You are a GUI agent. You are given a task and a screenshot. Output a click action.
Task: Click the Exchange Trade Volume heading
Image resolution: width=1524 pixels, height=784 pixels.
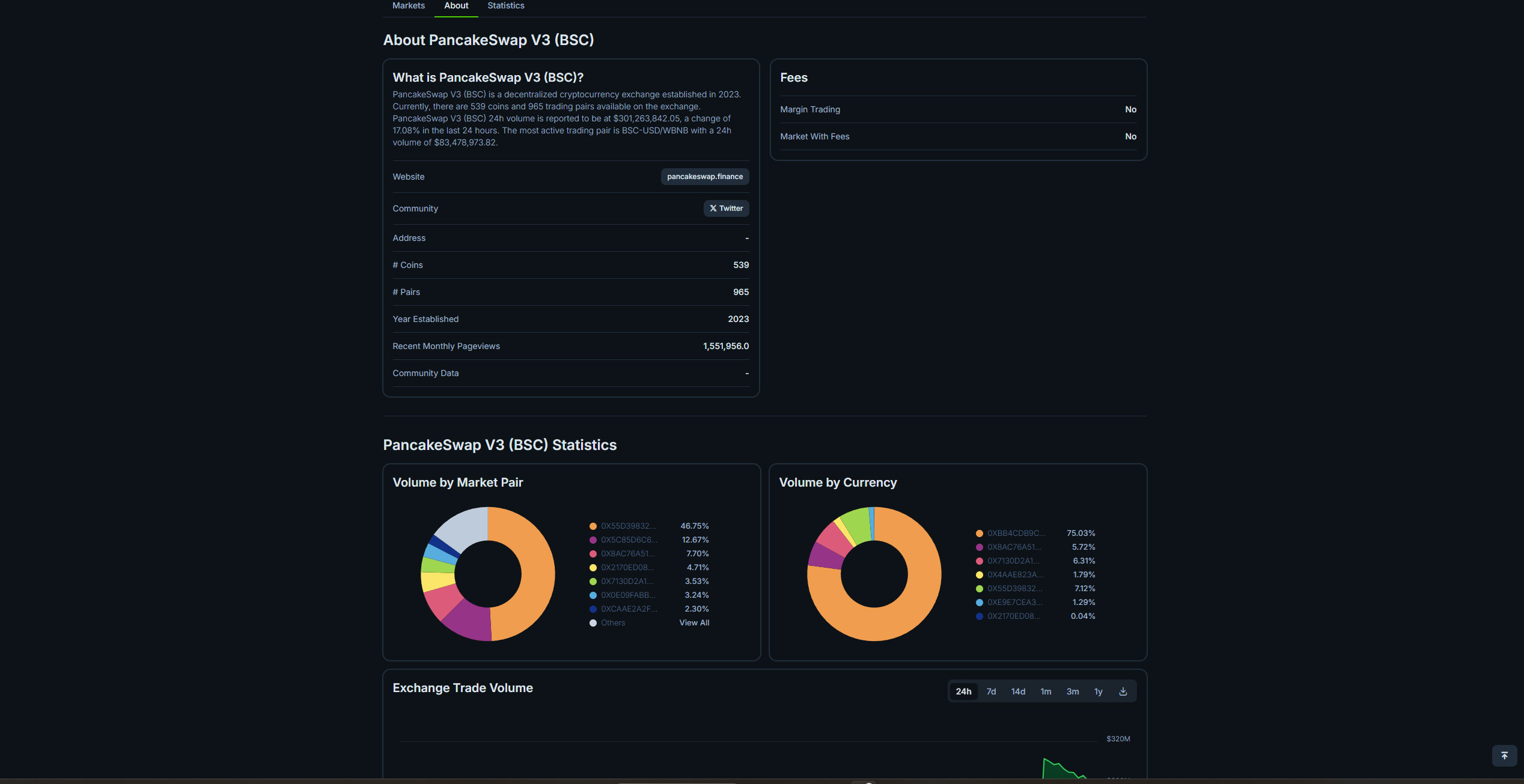click(x=463, y=688)
